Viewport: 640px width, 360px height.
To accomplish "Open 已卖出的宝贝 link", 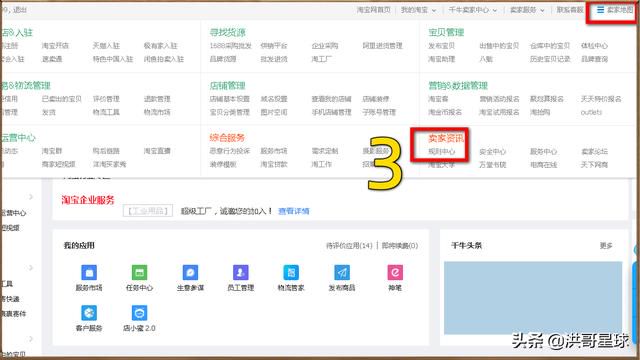I will point(62,99).
